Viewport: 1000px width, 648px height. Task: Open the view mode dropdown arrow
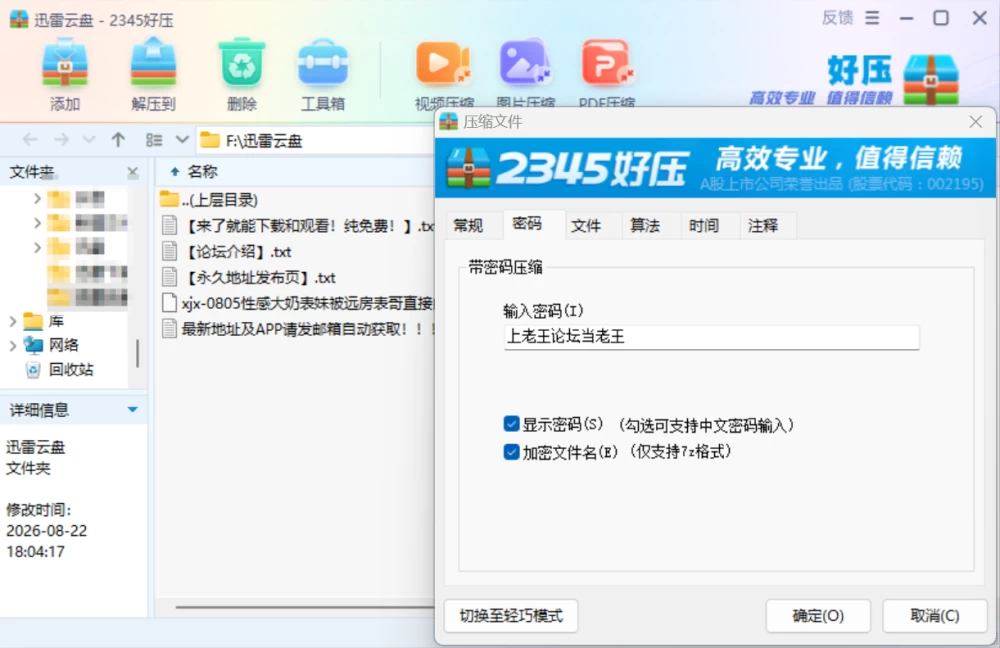(x=182, y=140)
